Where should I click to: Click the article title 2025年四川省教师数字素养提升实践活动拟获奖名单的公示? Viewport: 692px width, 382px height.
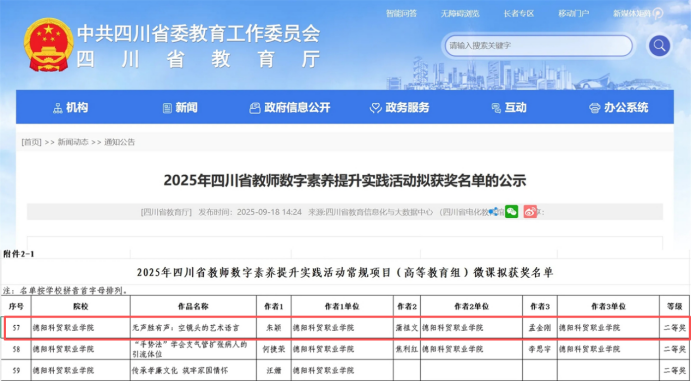point(345,180)
